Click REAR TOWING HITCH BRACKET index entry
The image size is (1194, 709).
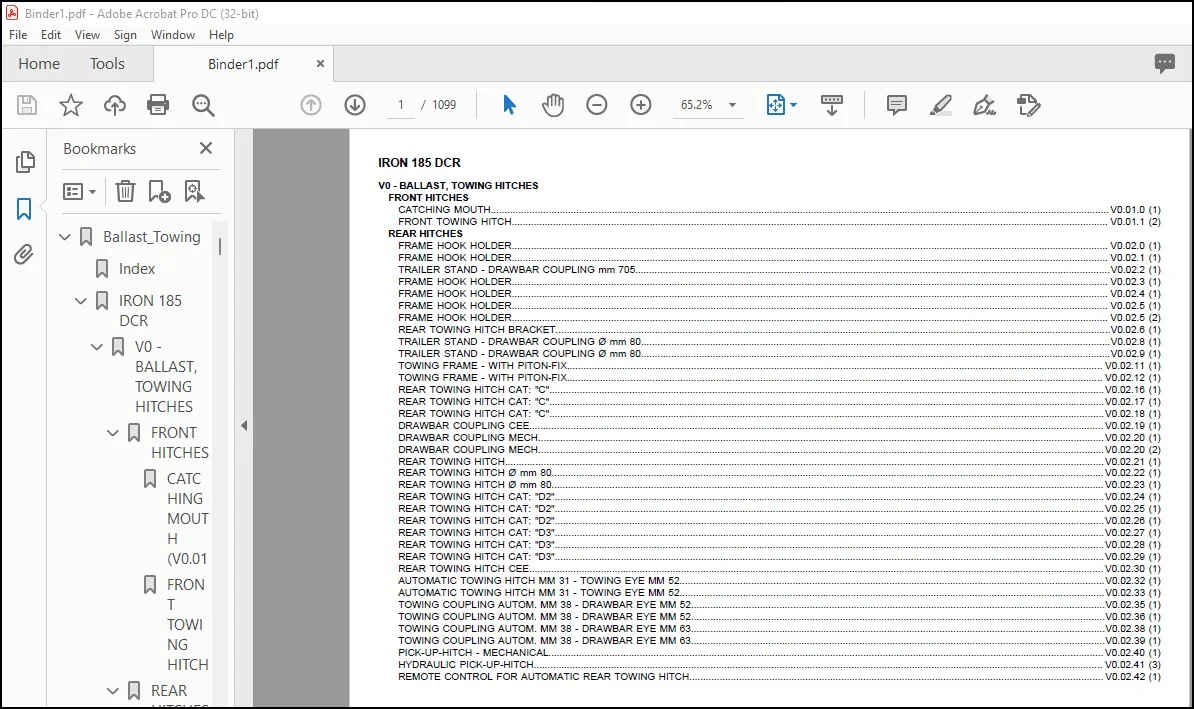click(779, 330)
